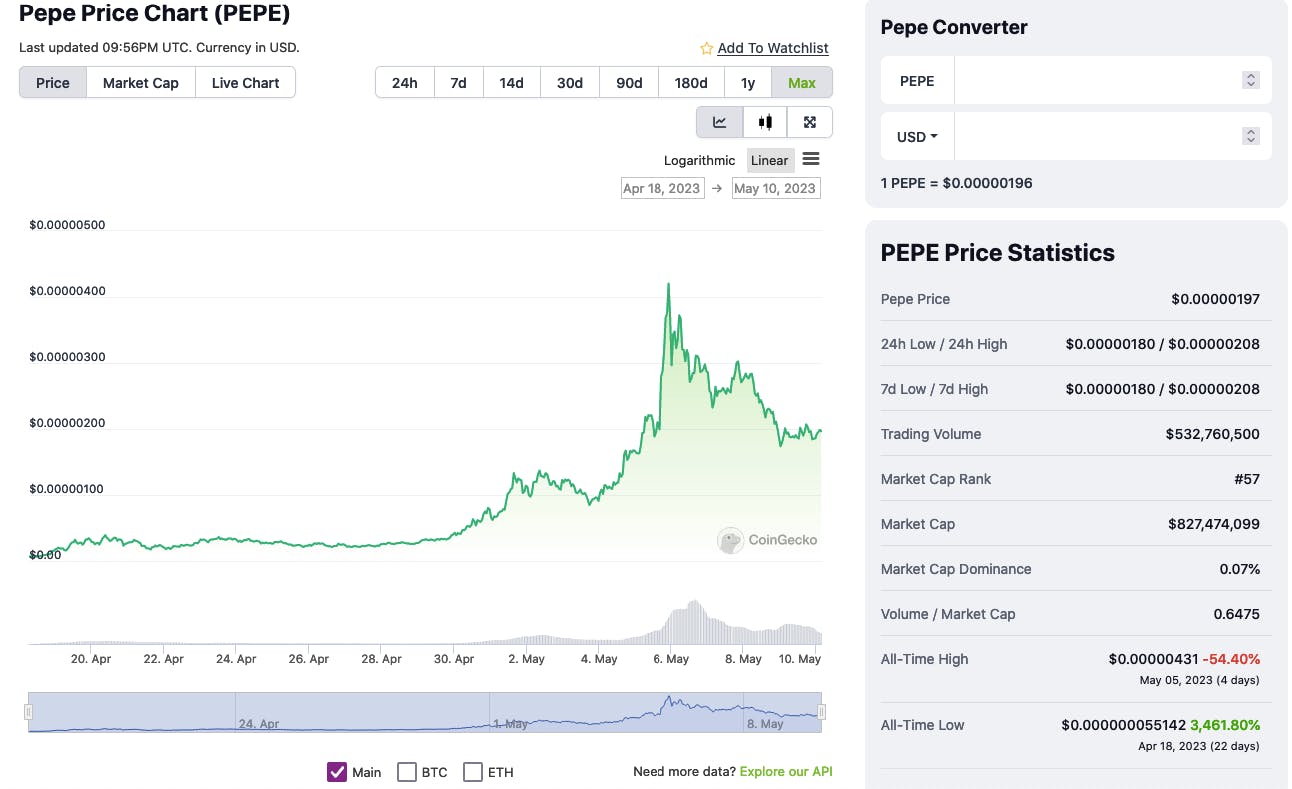The height and width of the screenshot is (789, 1292).
Task: Expand the chart to fullscreen
Action: (x=809, y=121)
